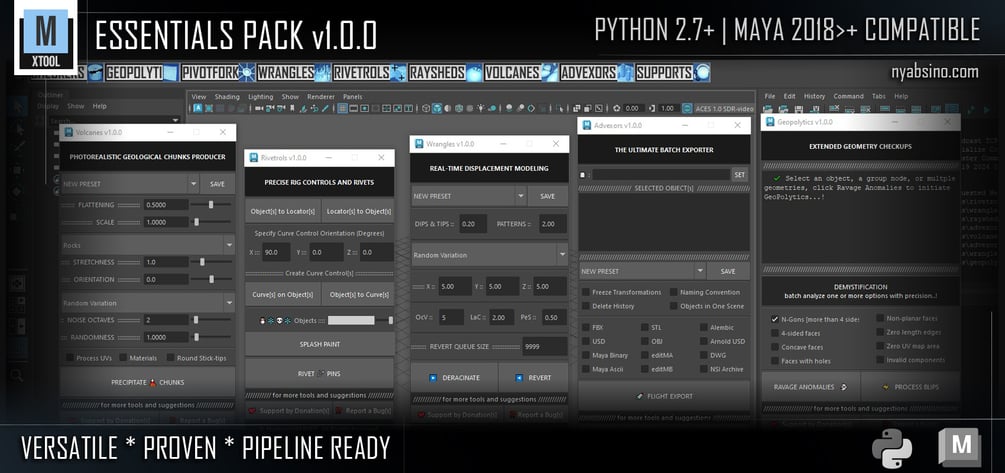
Task: Click the viewport use-all-lights bulb icon
Action: pos(481,108)
